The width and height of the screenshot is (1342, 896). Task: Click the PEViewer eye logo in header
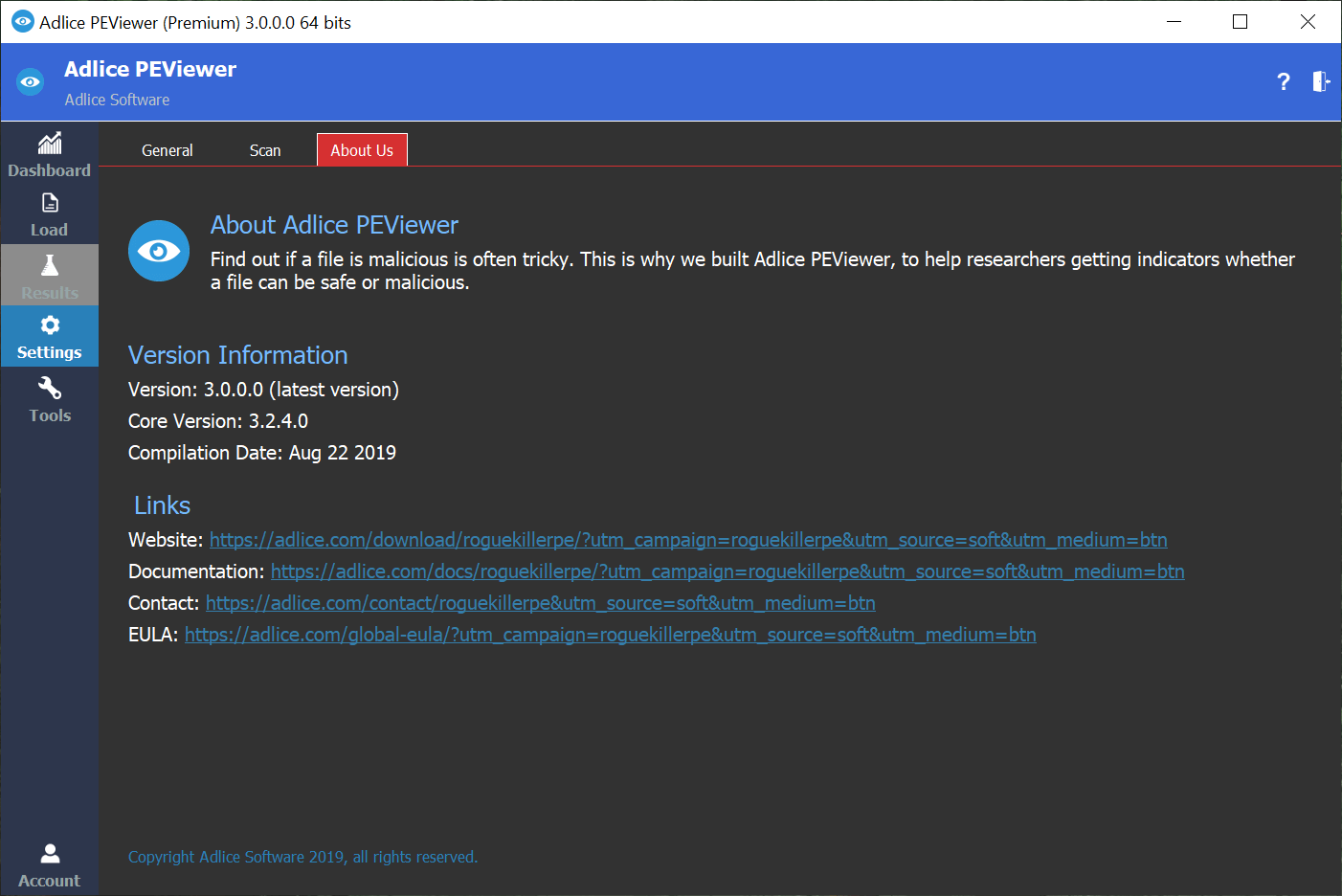tap(31, 82)
